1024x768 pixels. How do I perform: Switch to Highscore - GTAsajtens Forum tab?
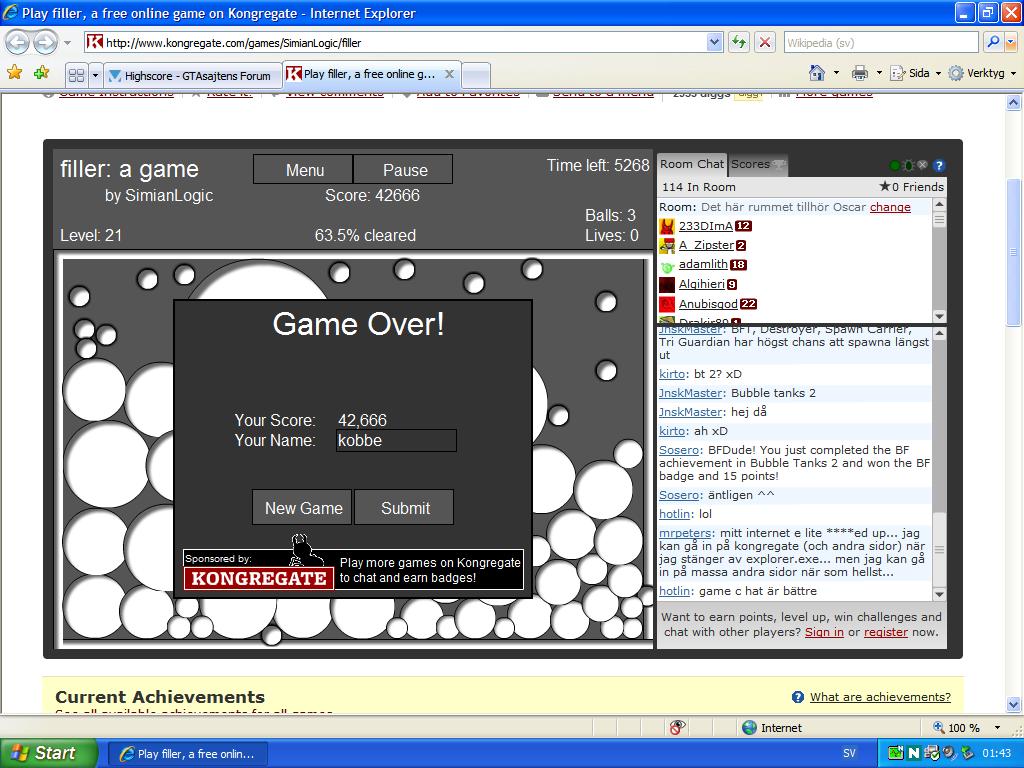190,75
